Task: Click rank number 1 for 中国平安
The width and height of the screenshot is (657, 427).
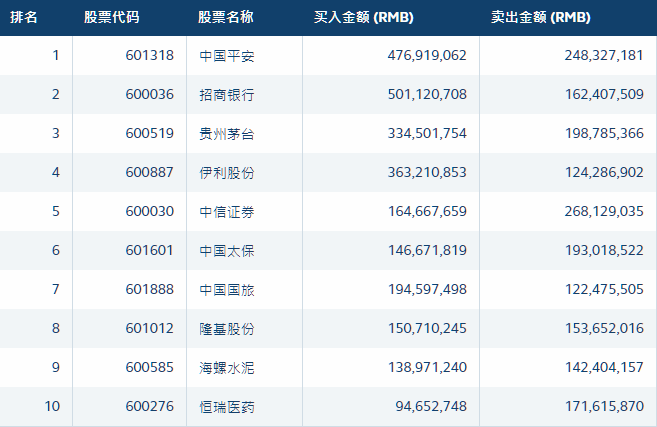Action: point(56,55)
